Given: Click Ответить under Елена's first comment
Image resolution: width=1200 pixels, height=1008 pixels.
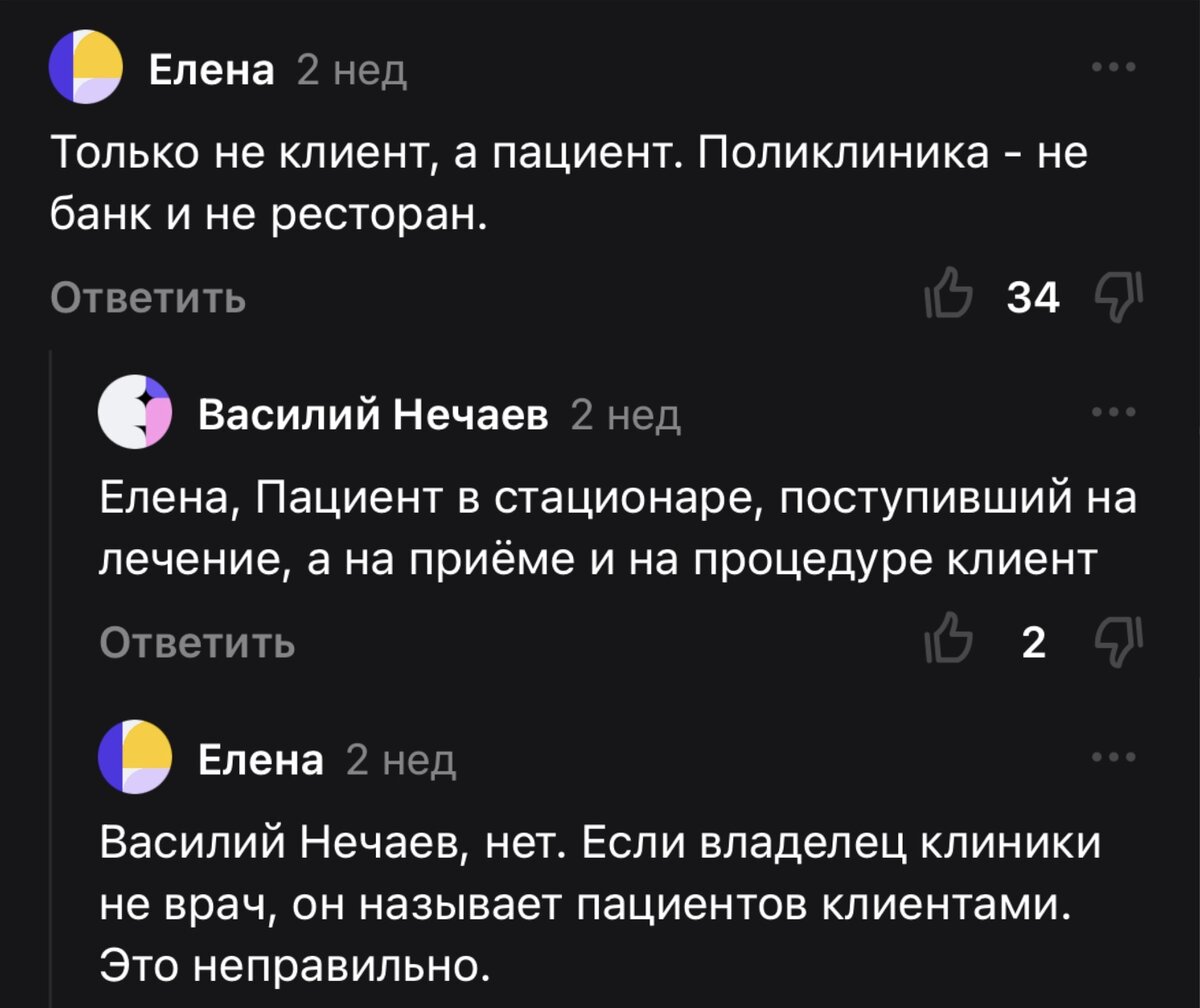Looking at the screenshot, I should 146,296.
